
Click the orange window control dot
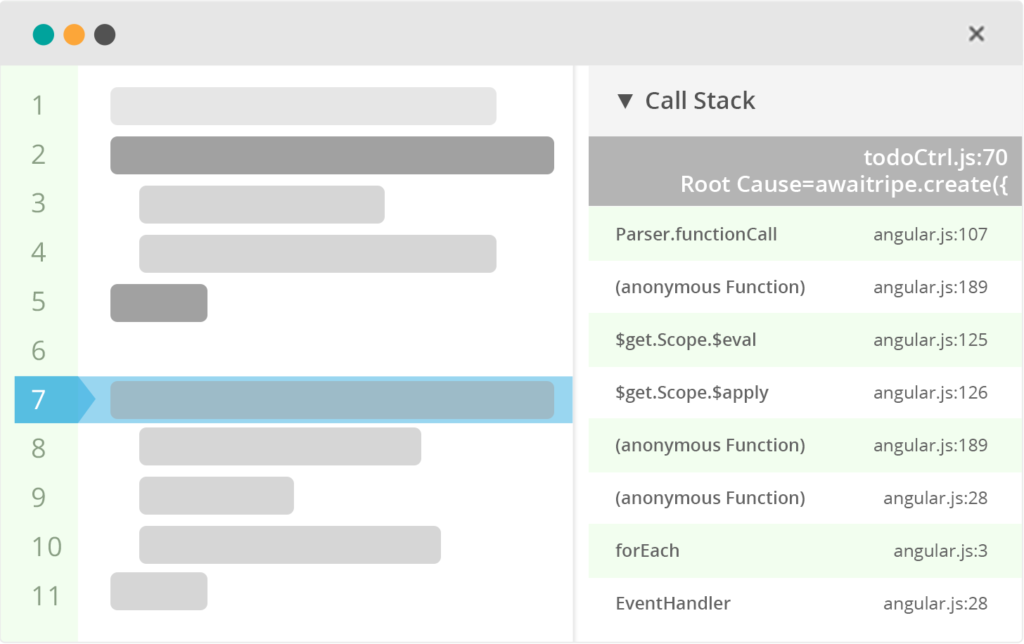coord(74,35)
